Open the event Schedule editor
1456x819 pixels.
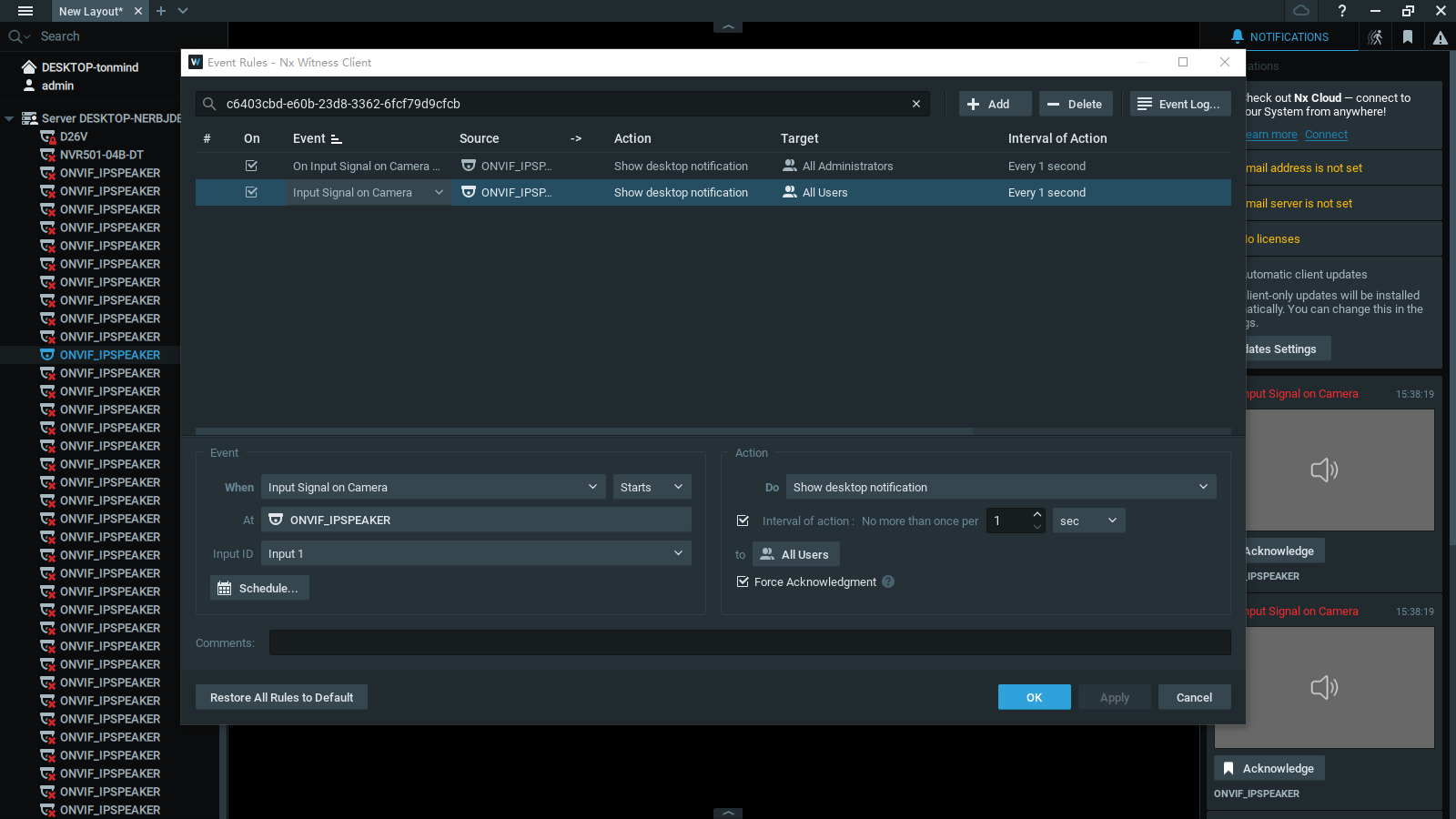point(259,588)
